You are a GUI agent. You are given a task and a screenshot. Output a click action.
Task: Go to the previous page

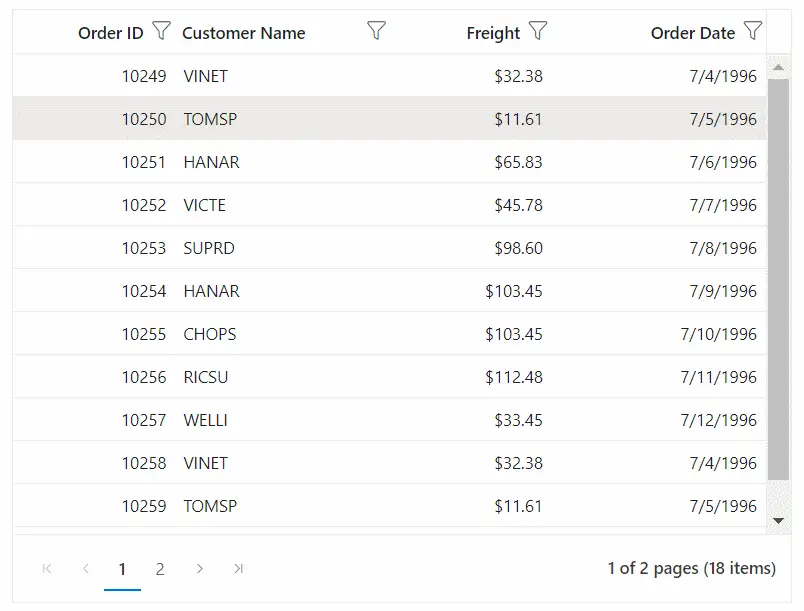85,568
